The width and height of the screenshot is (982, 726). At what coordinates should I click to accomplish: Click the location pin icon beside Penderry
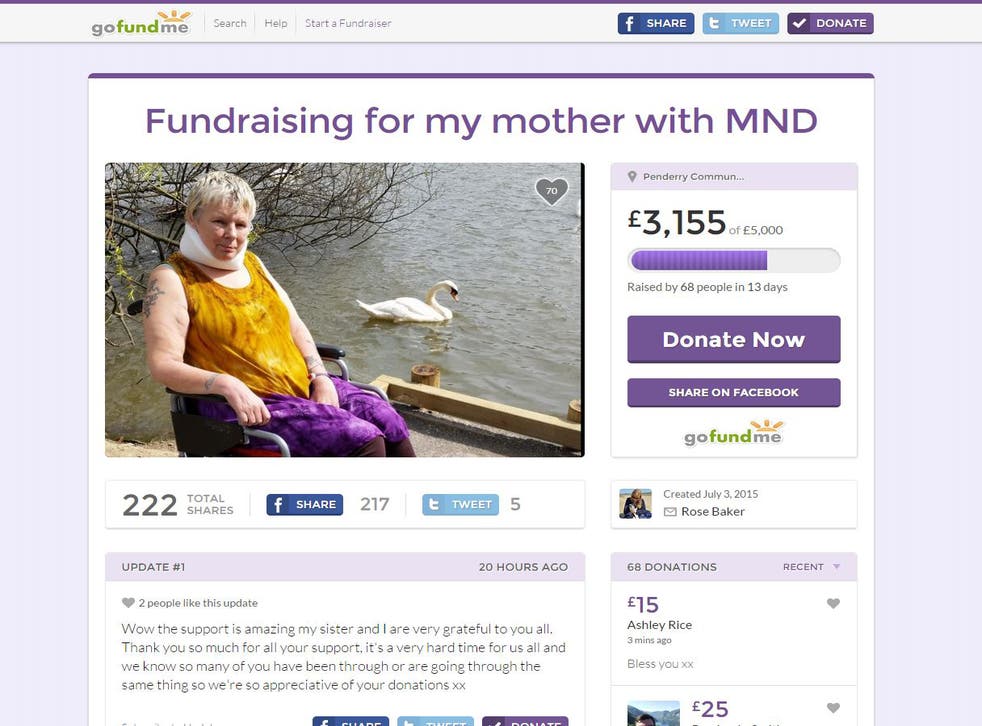point(632,177)
